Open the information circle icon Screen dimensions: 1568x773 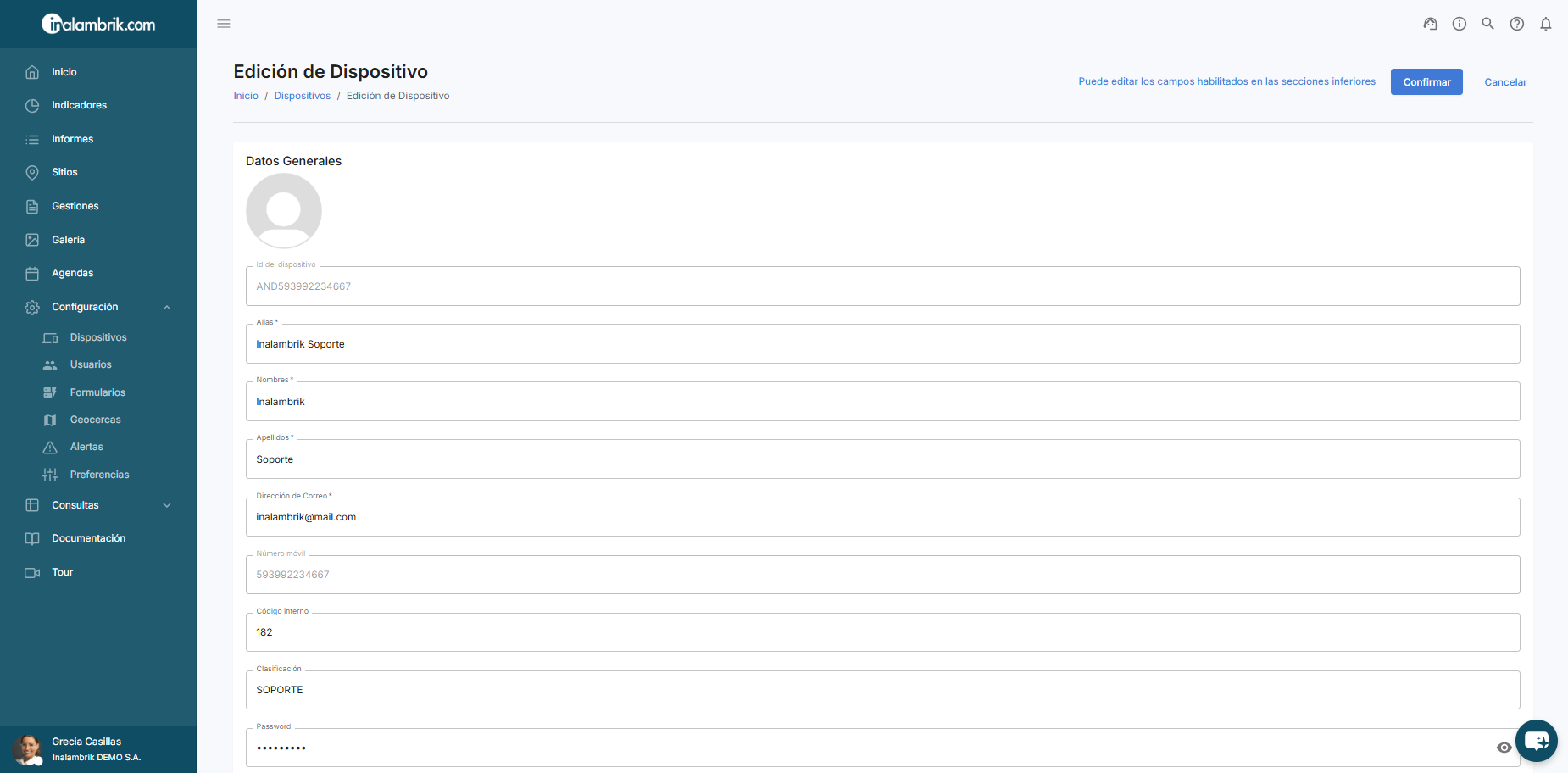coord(1460,24)
